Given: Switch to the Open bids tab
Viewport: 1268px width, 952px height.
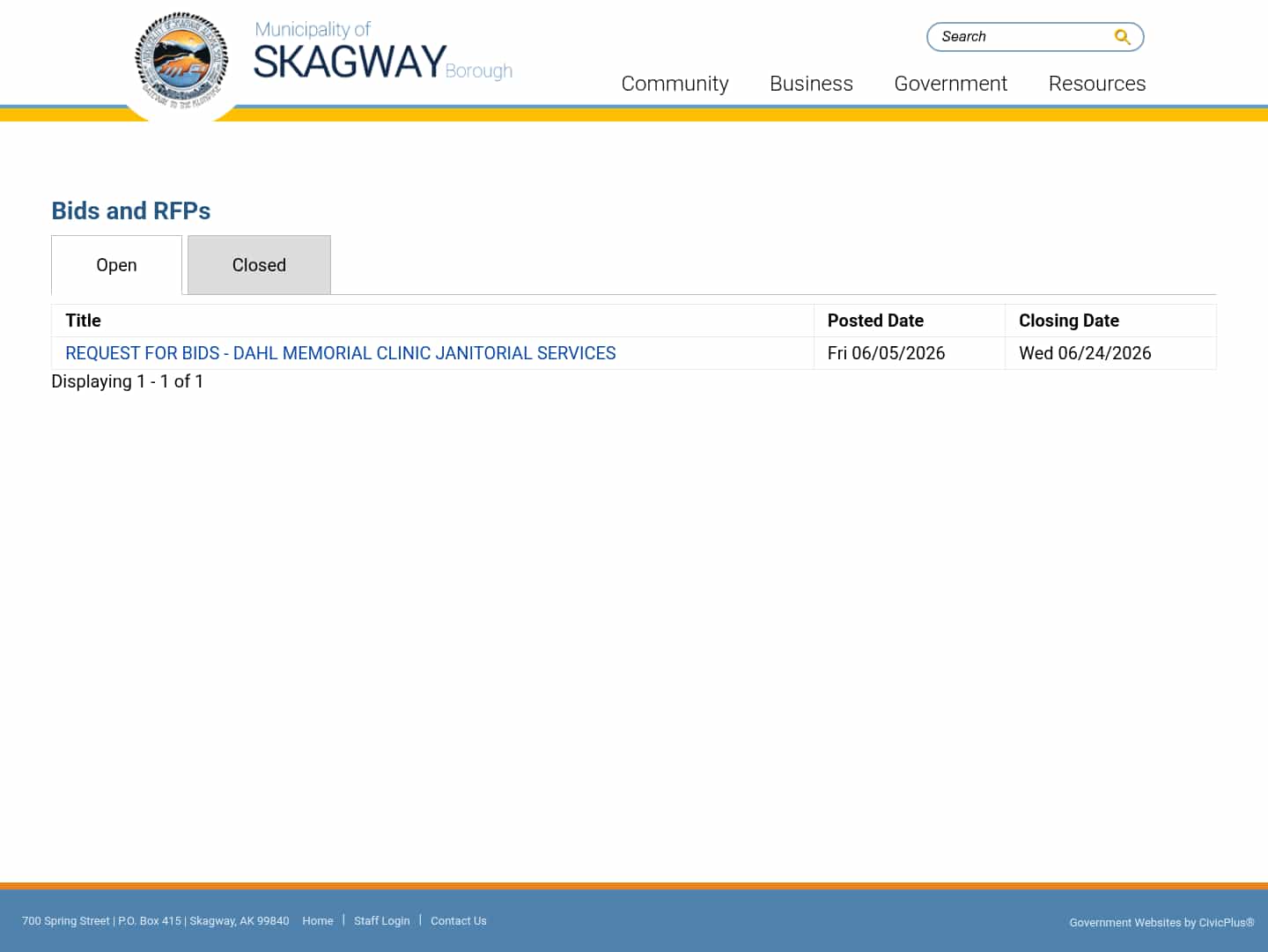Looking at the screenshot, I should pyautogui.click(x=116, y=265).
